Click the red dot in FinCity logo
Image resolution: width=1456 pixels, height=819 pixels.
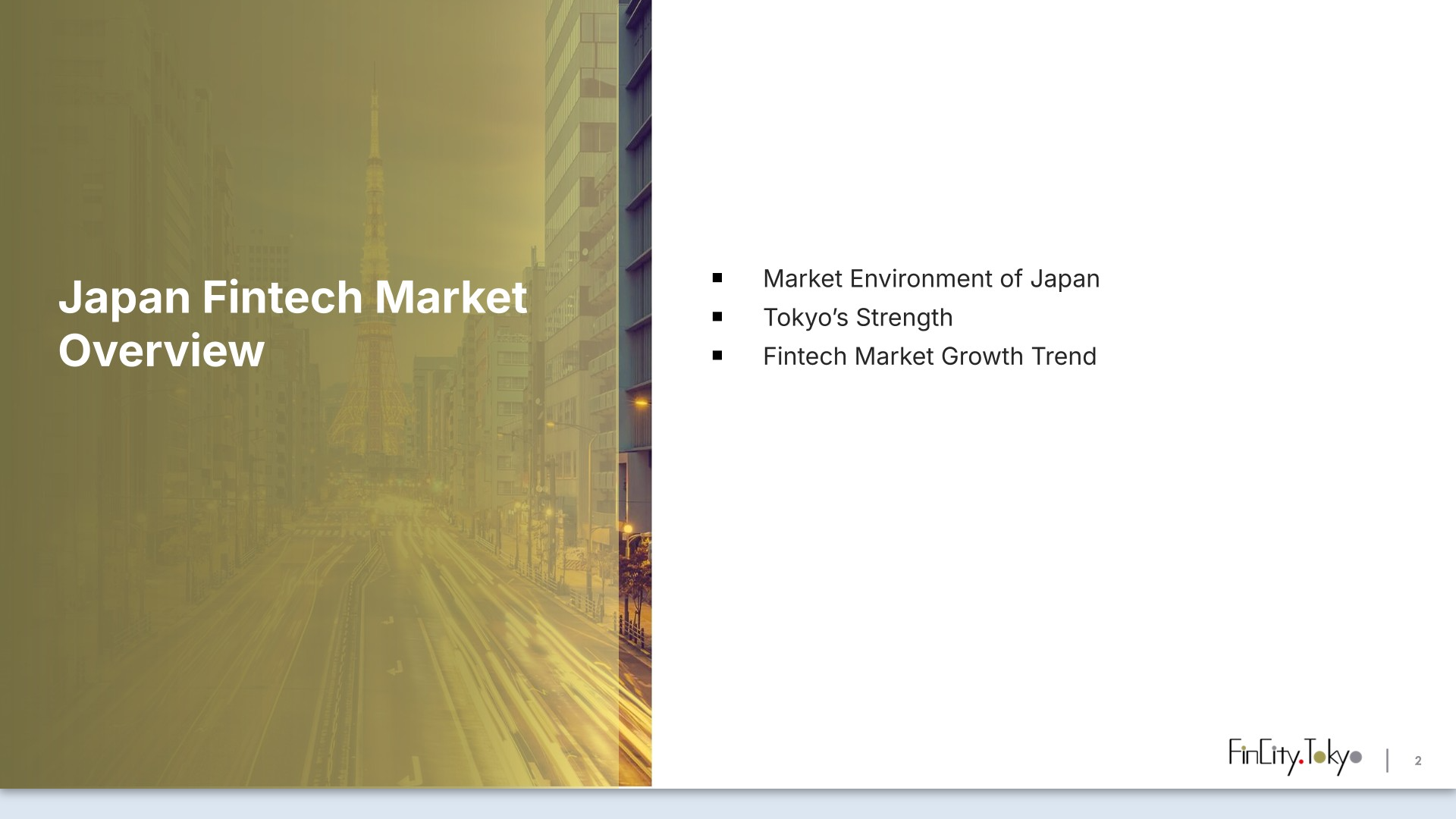(1301, 762)
